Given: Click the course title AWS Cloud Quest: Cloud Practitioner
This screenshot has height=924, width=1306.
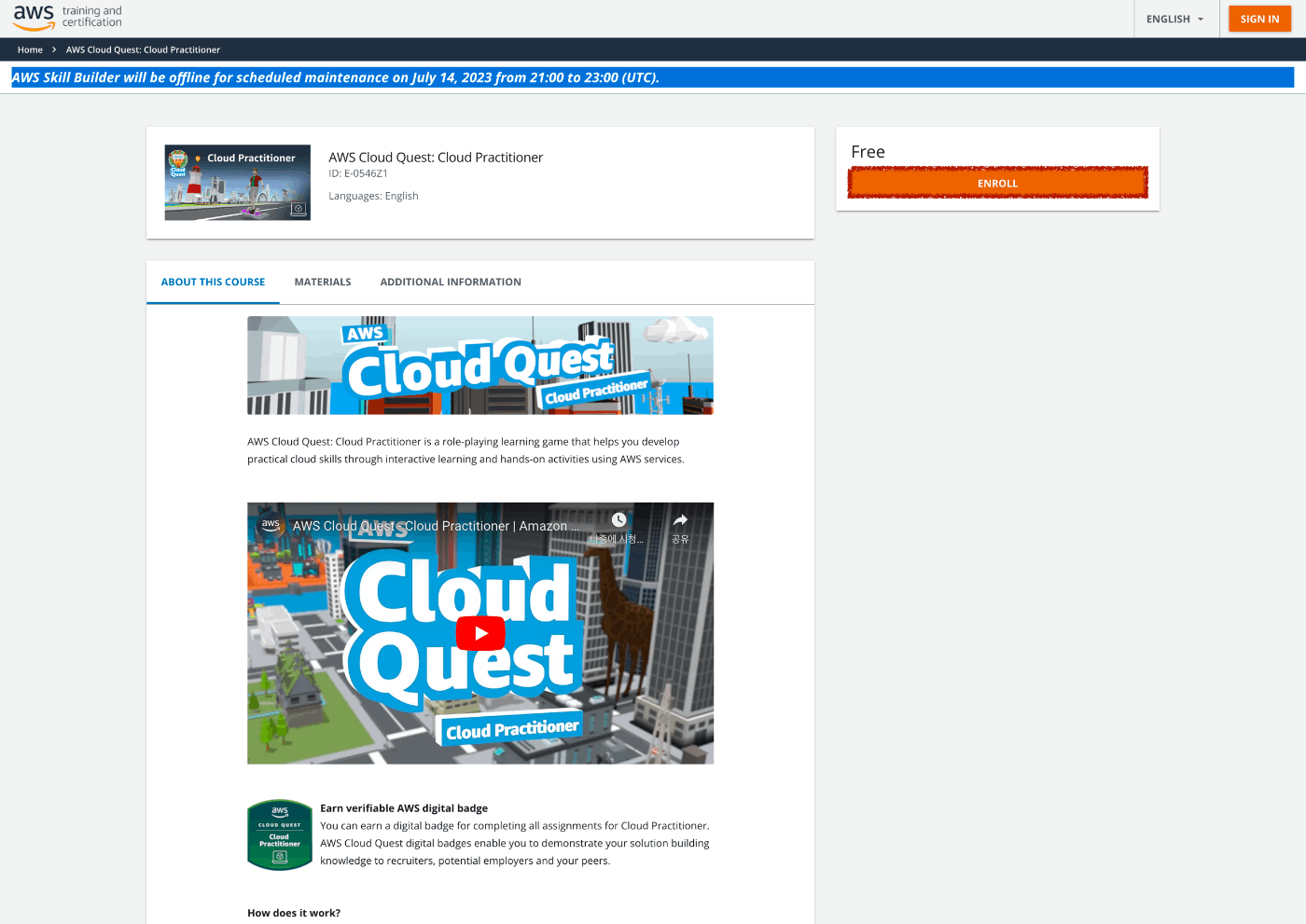Looking at the screenshot, I should pos(436,158).
